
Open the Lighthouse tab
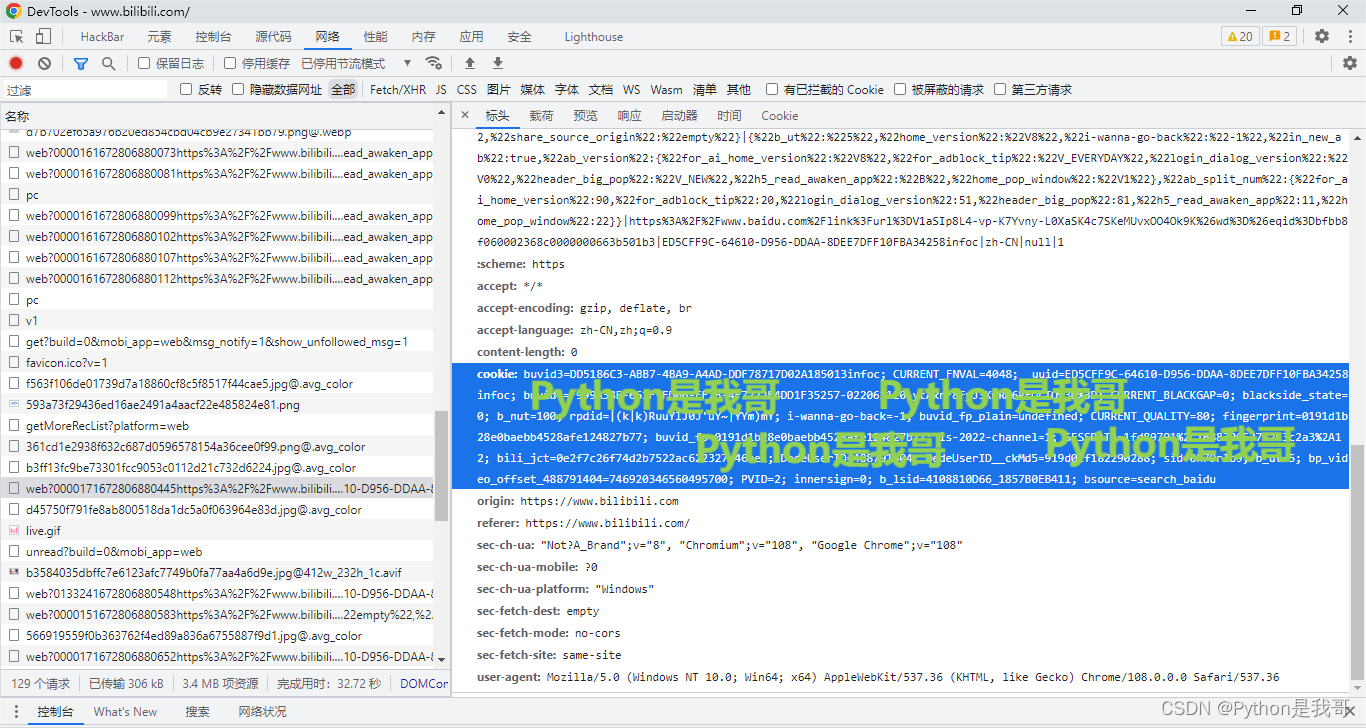click(593, 37)
